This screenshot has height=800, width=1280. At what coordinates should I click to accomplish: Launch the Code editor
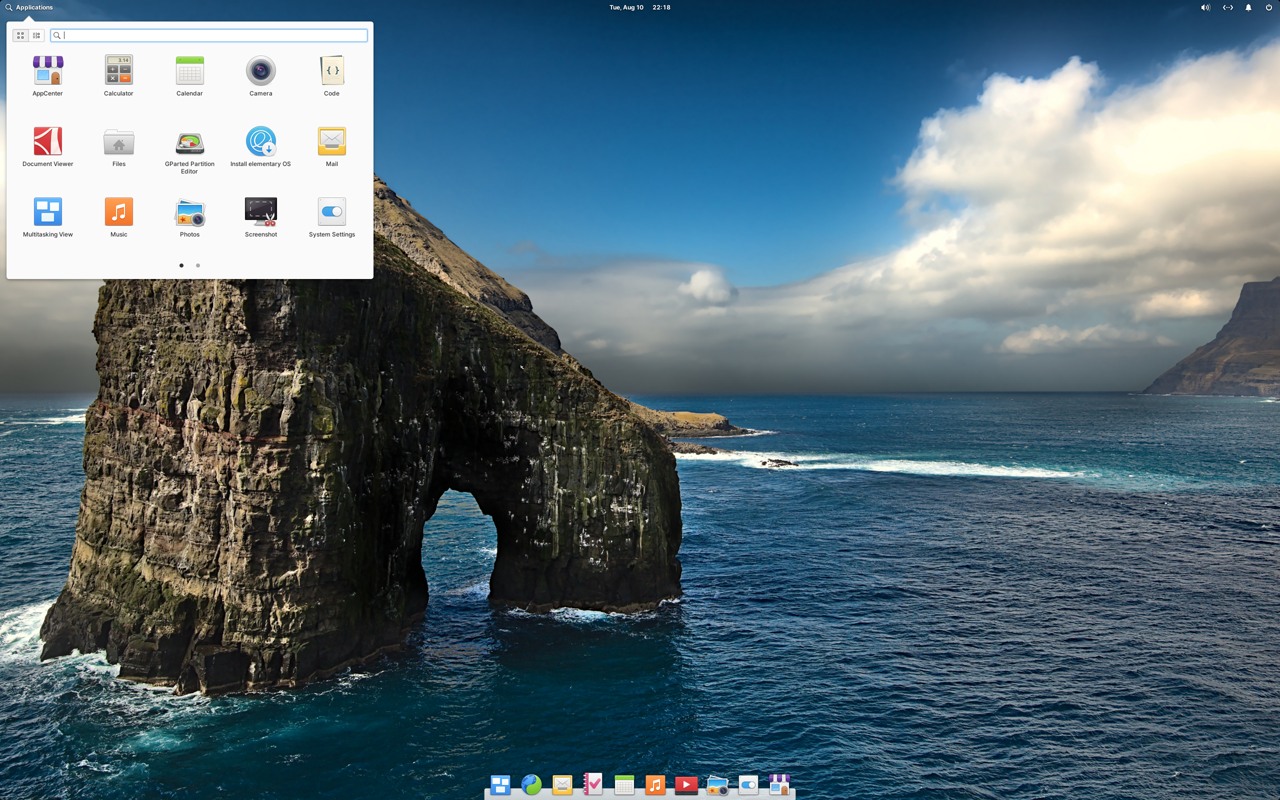(331, 70)
